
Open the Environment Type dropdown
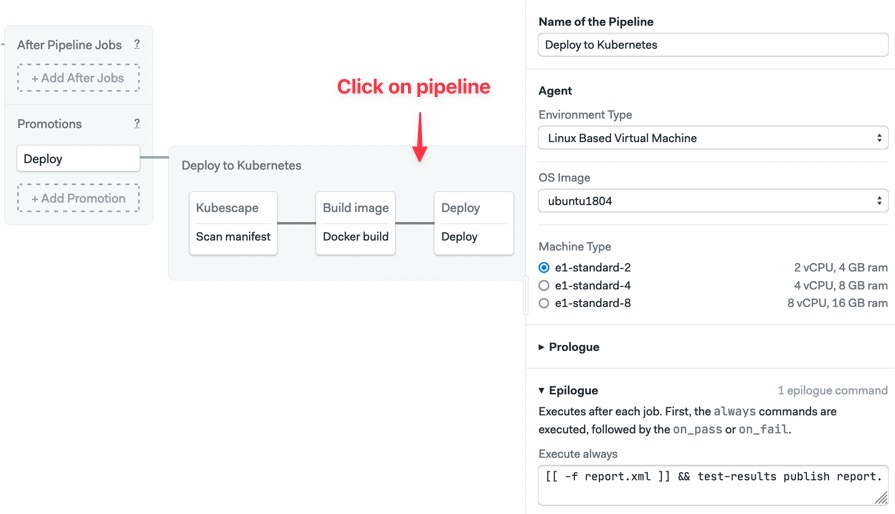712,138
